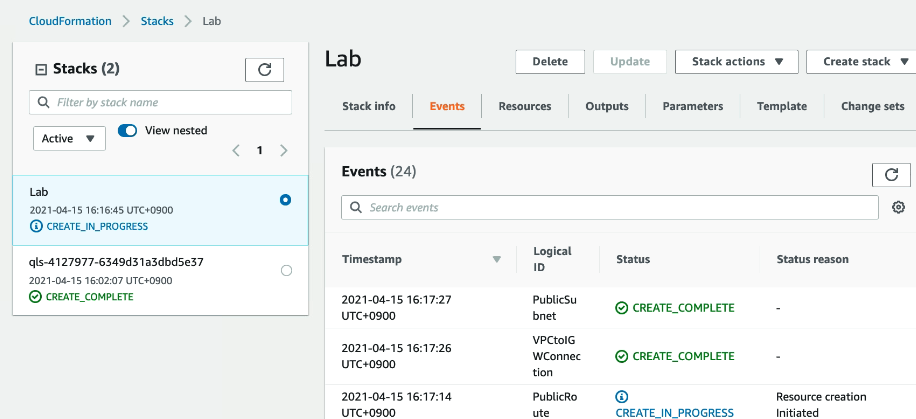Open the Active filter dropdown
This screenshot has height=419, width=916.
(x=69, y=138)
